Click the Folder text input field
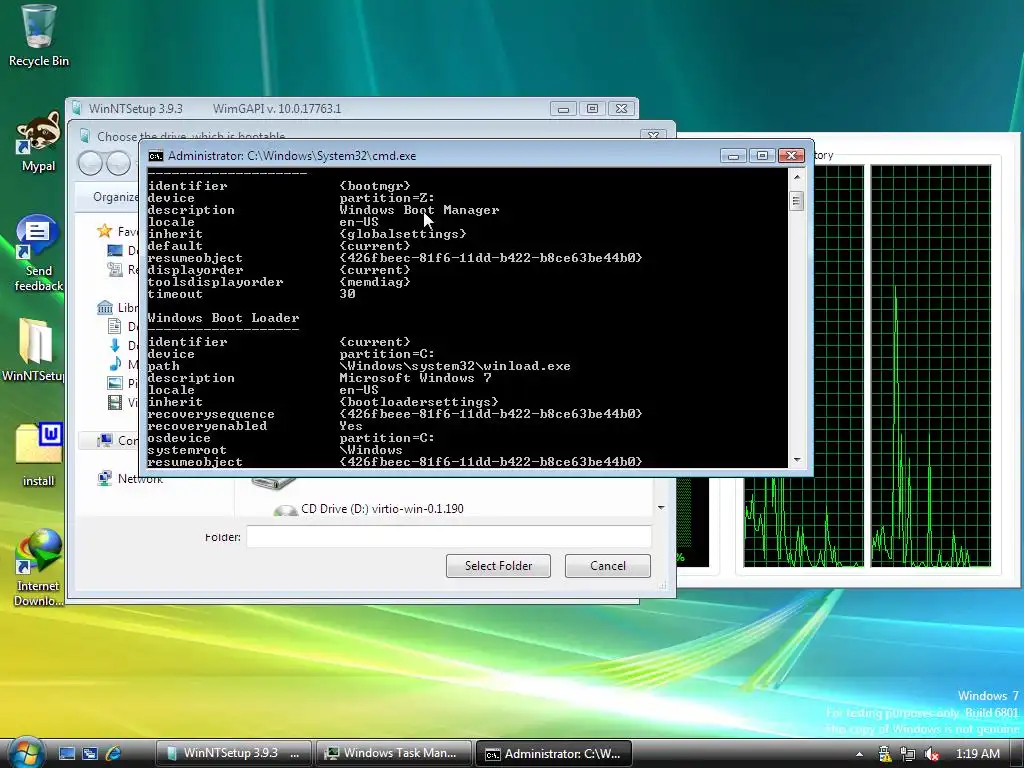The image size is (1024, 768). [449, 537]
